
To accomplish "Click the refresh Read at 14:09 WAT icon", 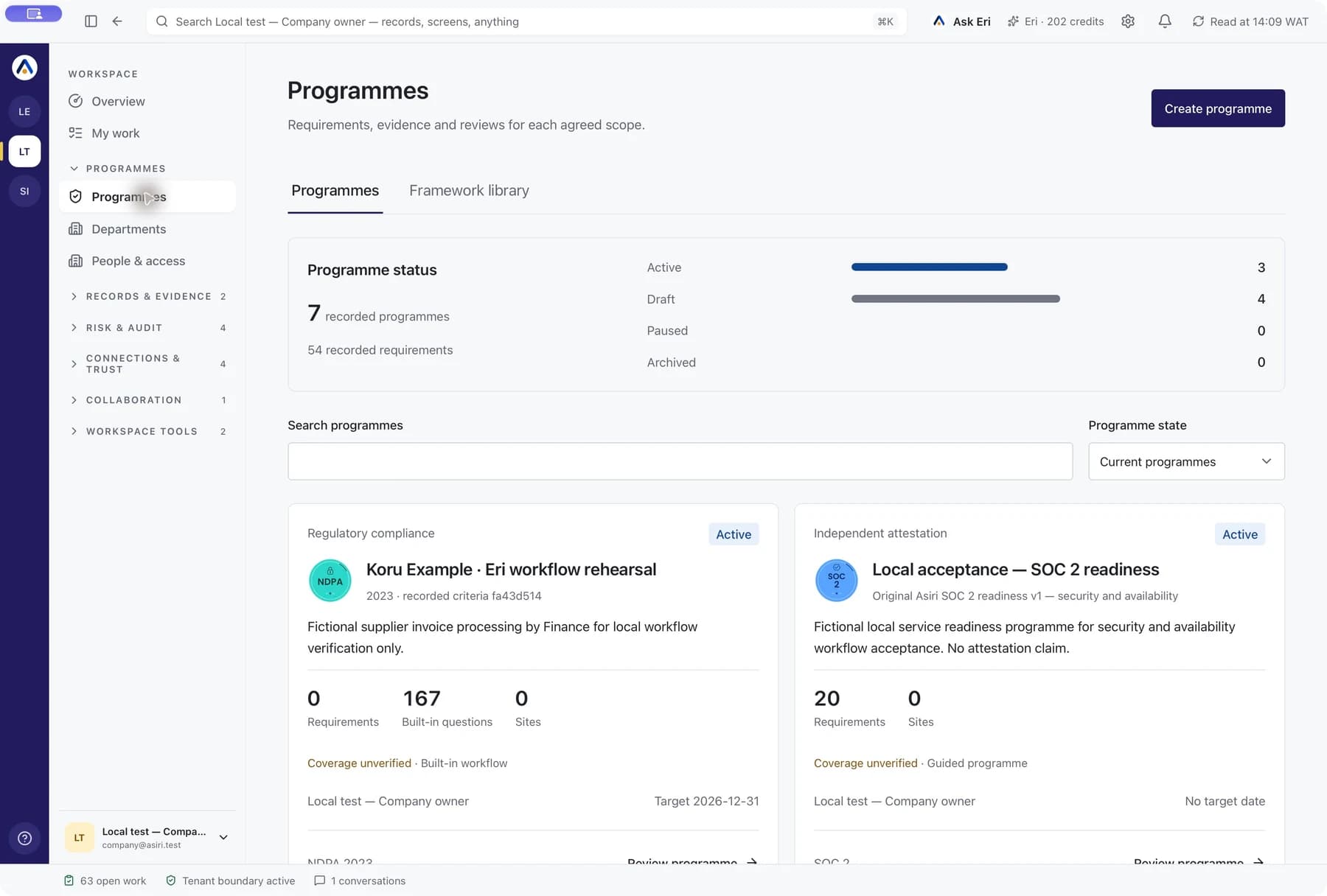I will click(1199, 21).
